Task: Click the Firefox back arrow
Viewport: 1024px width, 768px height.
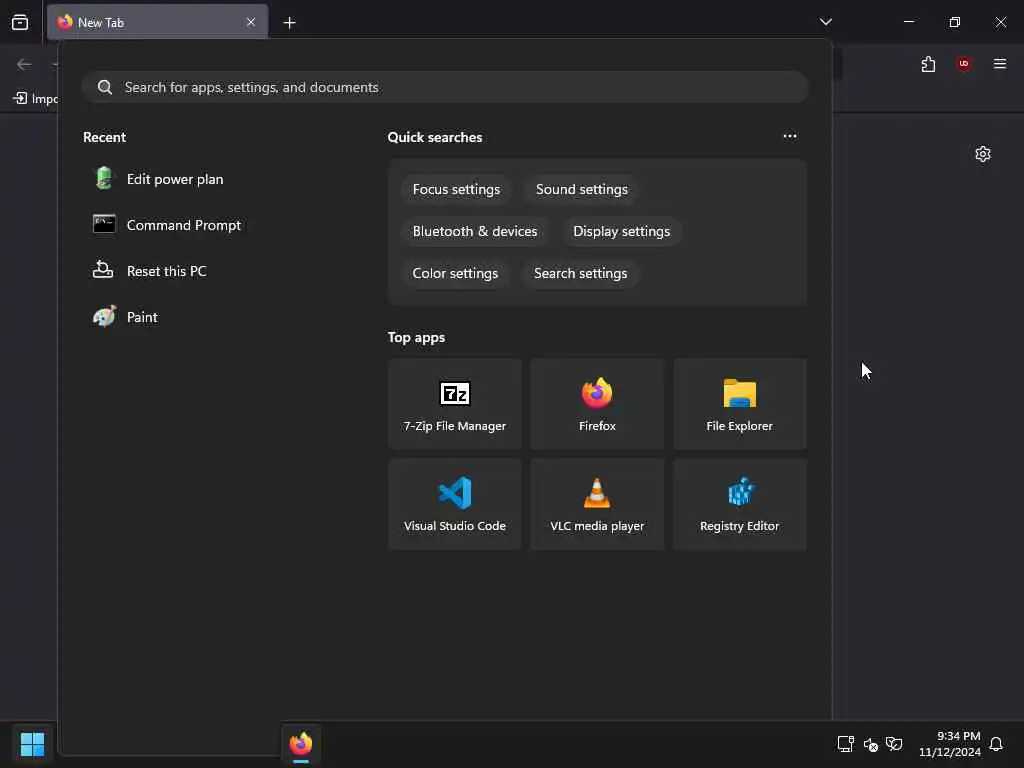Action: [x=24, y=64]
